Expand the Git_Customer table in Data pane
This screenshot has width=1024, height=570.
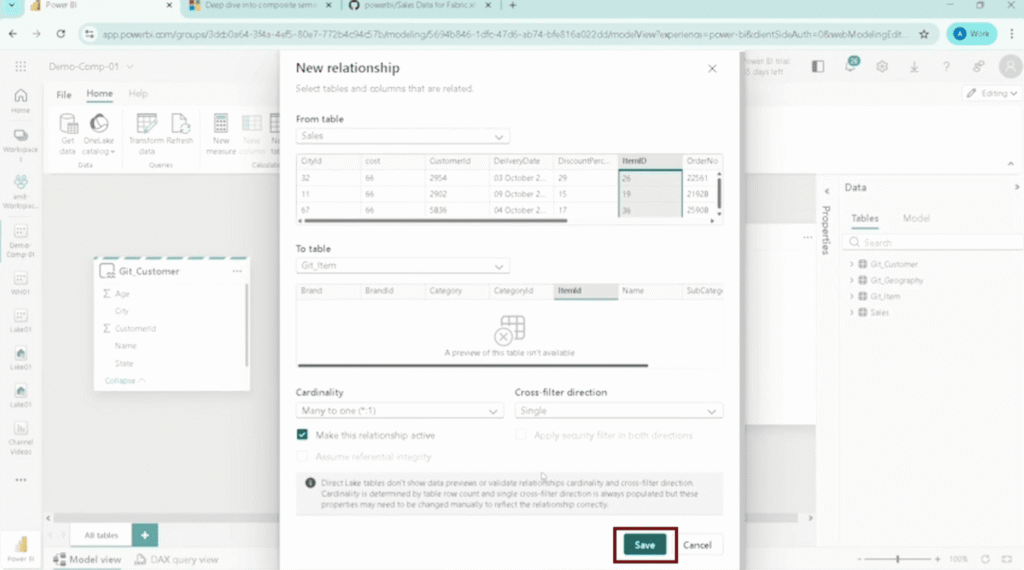tap(852, 264)
